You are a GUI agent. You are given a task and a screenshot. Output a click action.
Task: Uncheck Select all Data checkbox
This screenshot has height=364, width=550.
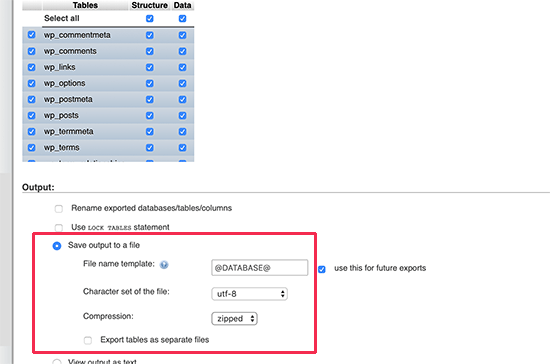(182, 19)
